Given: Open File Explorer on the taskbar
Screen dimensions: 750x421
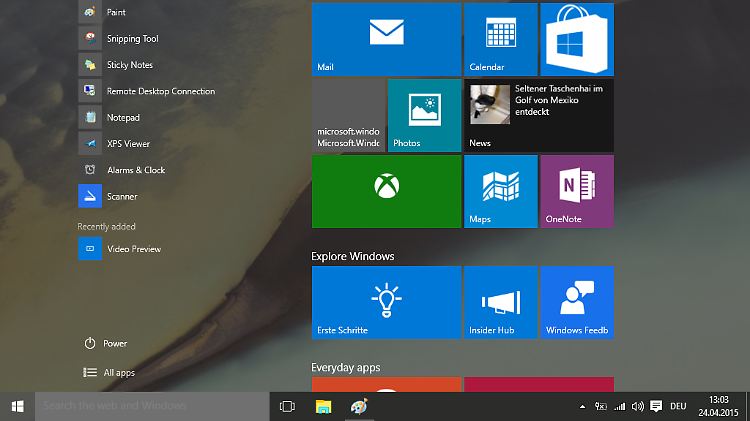Looking at the screenshot, I should click(323, 407).
